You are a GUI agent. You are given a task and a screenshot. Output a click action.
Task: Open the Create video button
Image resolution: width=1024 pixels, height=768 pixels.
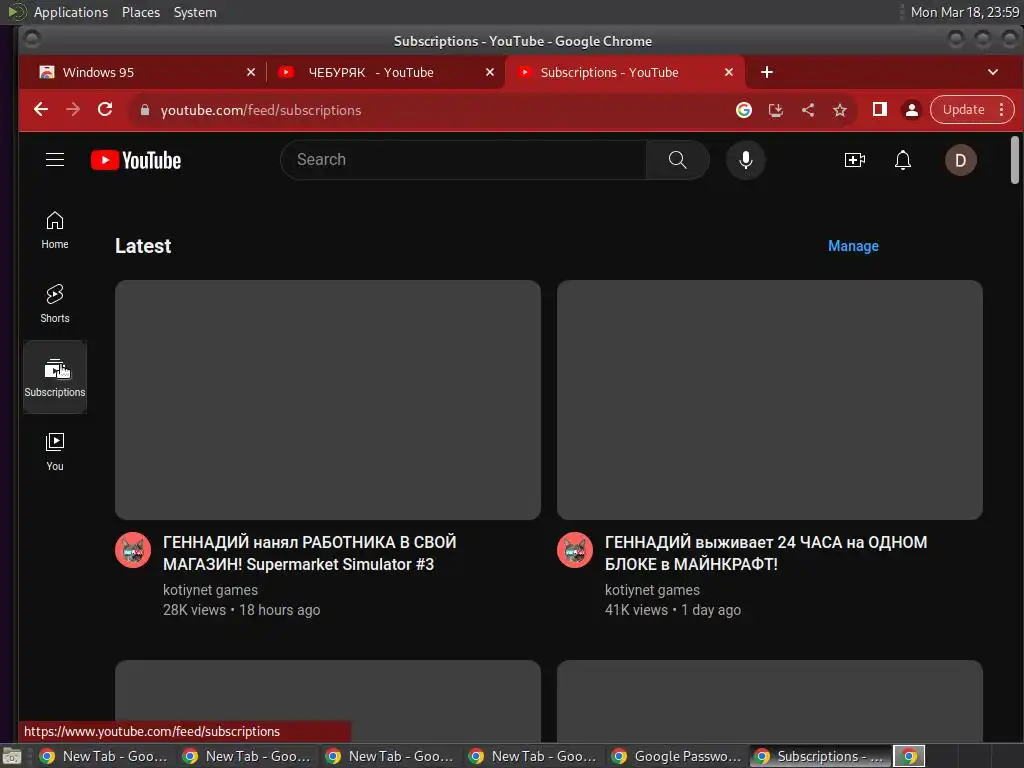[x=854, y=160]
